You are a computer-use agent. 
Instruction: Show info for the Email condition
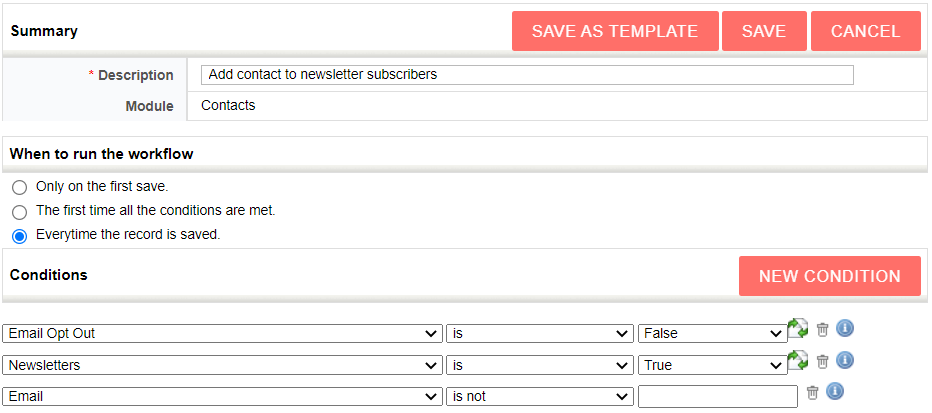(835, 391)
